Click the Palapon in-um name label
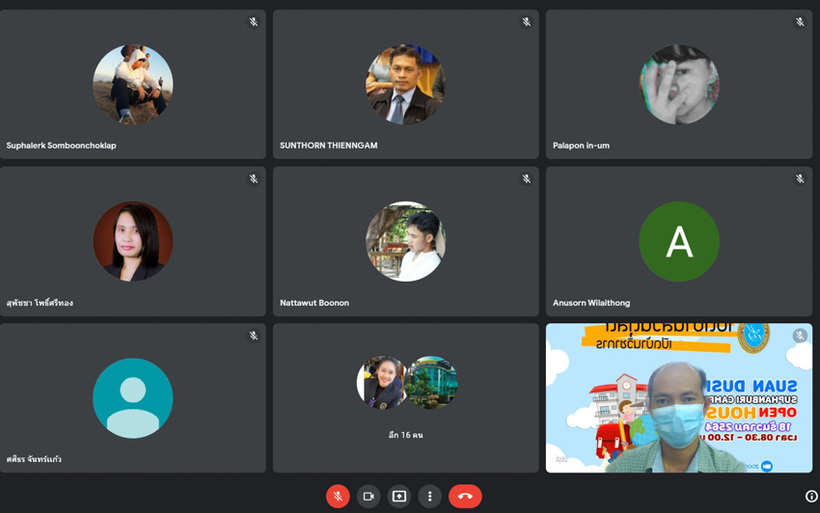This screenshot has height=513, width=820. [x=581, y=146]
